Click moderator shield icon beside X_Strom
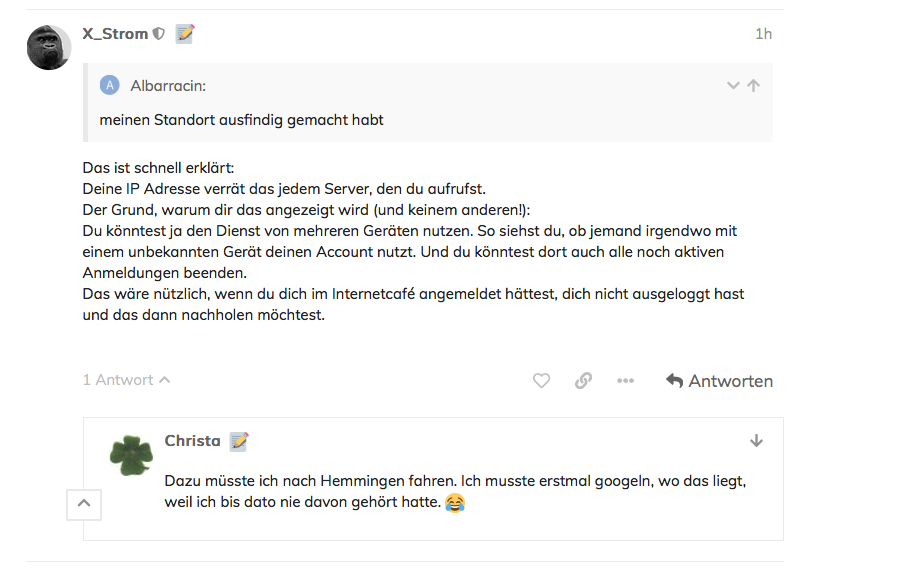The width and height of the screenshot is (903, 569). pos(159,34)
